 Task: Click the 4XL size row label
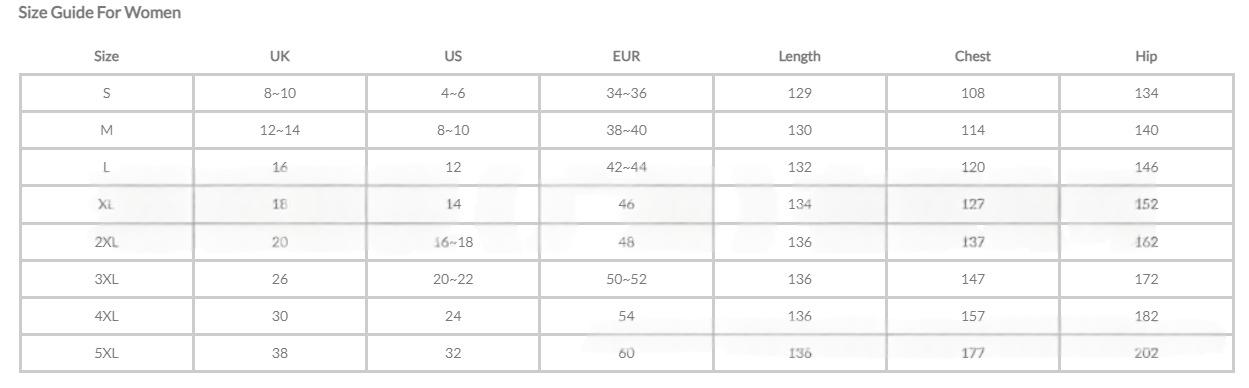106,315
